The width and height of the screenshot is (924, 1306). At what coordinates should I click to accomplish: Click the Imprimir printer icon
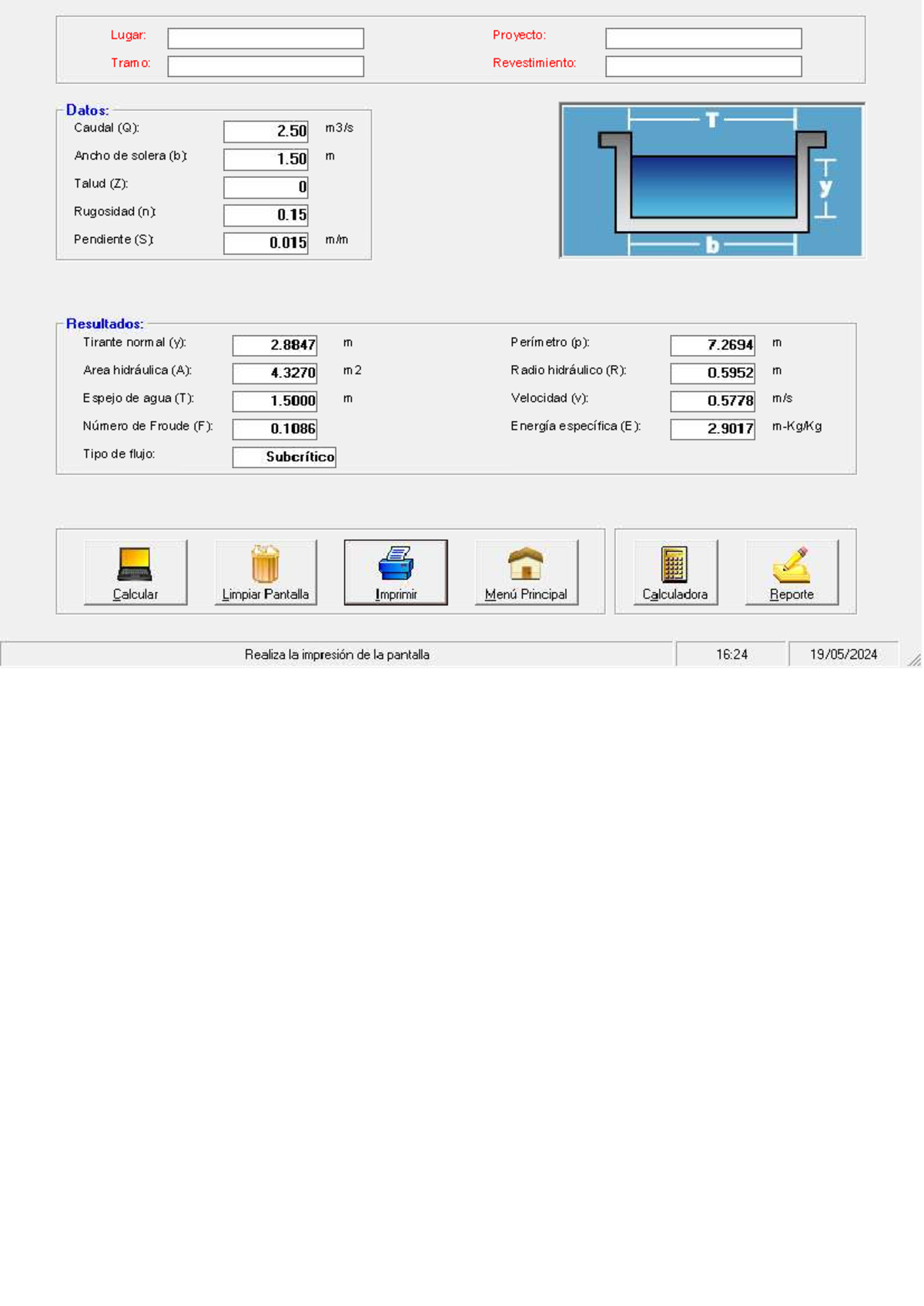396,564
